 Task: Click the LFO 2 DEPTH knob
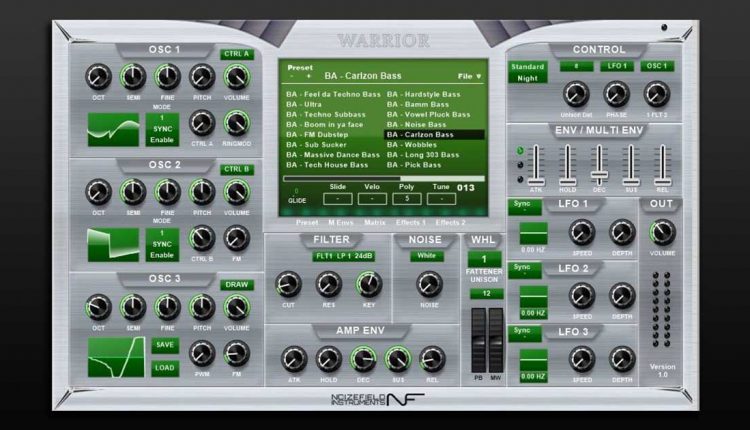tap(622, 296)
